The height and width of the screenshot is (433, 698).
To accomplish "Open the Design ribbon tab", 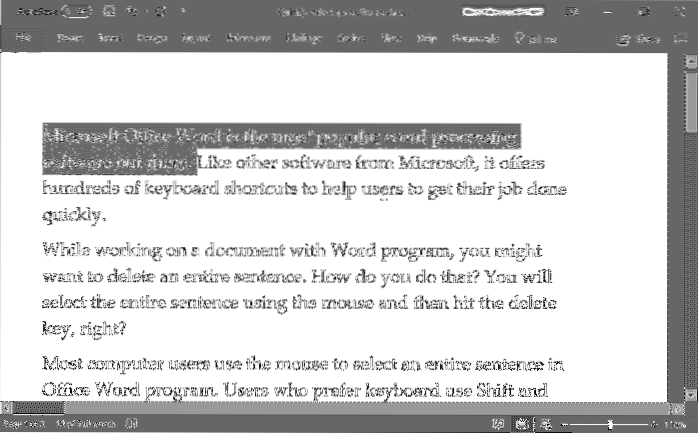I will tap(152, 38).
